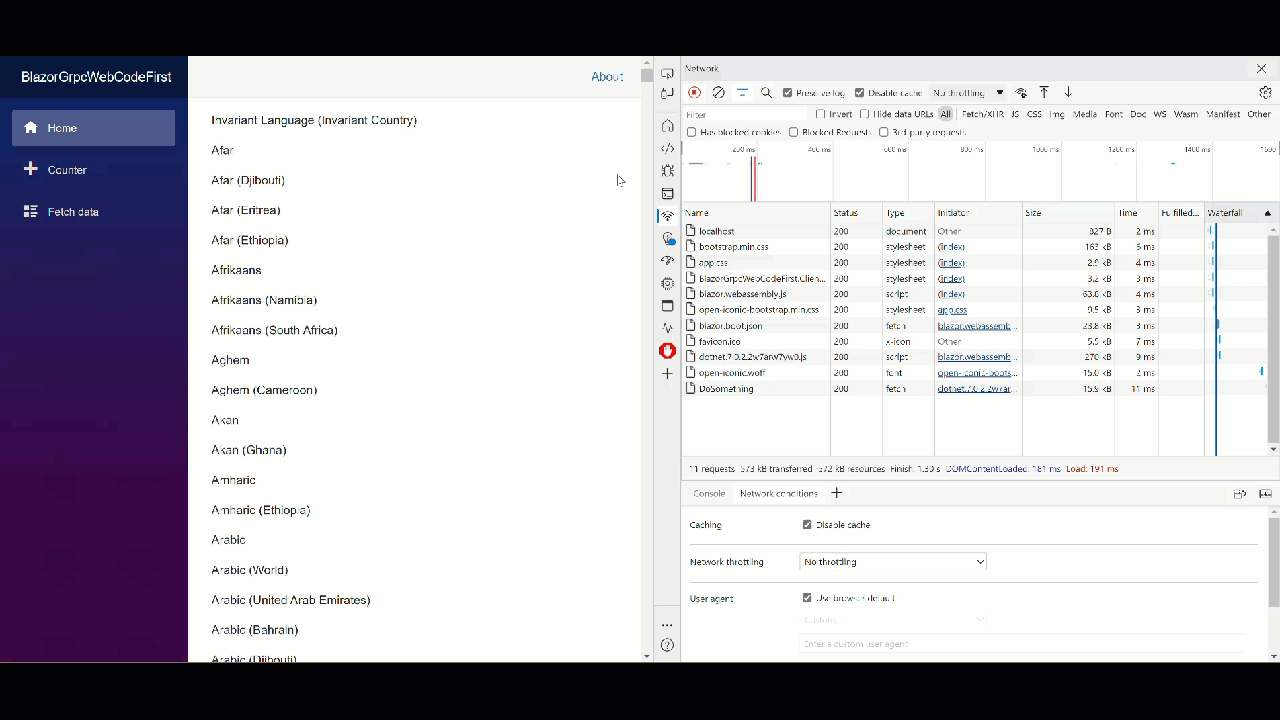Open the About link
This screenshot has height=720, width=1280.
tap(607, 76)
